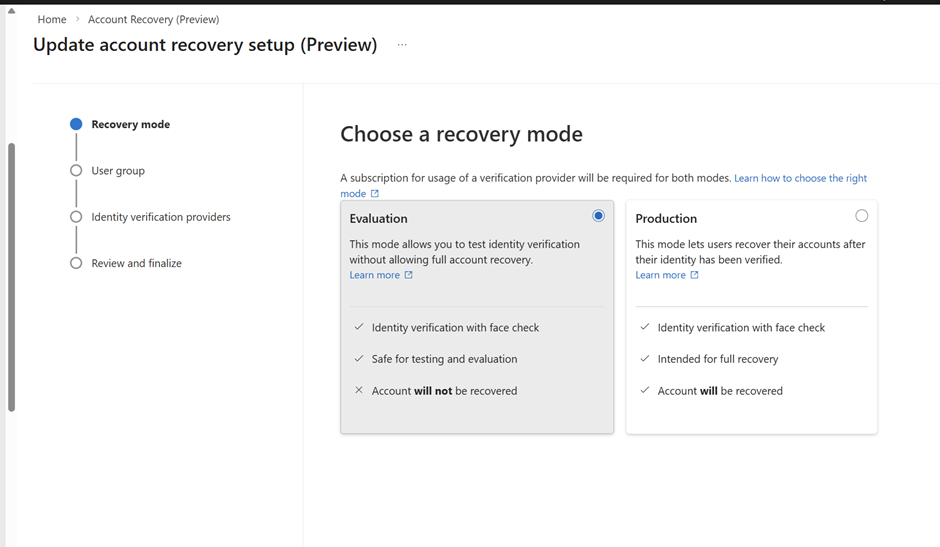Go to User group step label
This screenshot has width=940, height=547.
pyautogui.click(x=118, y=171)
